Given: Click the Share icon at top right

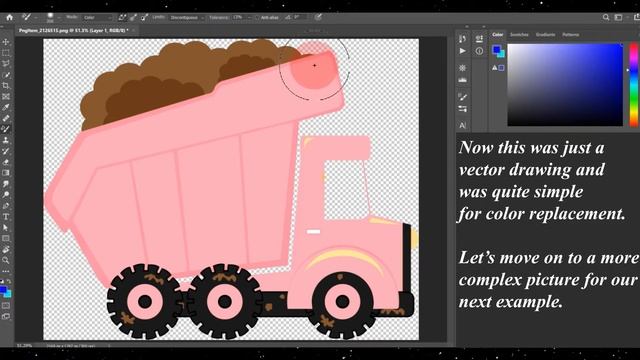Looking at the screenshot, I should point(636,17).
